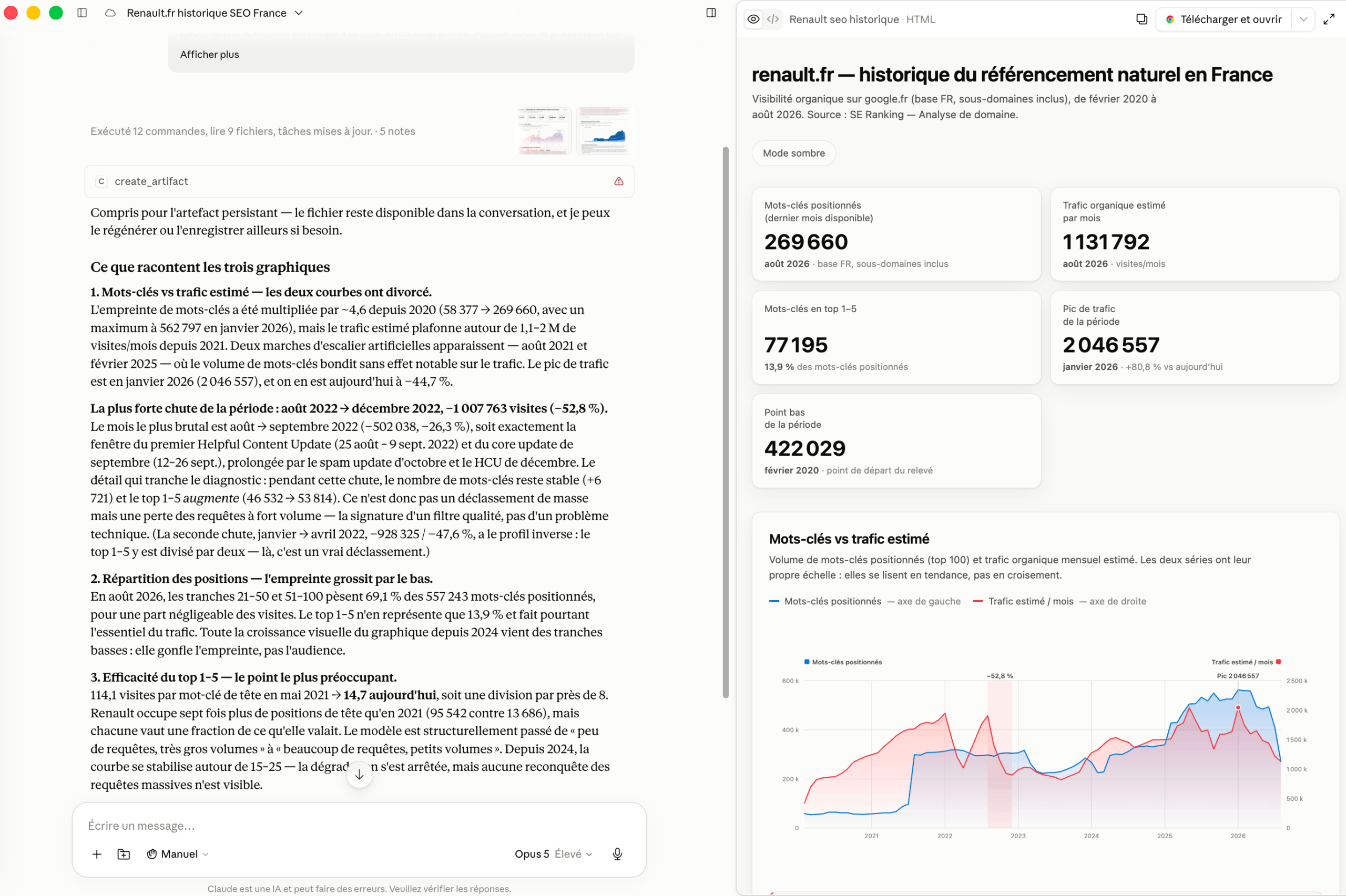Click the Mots-clés vs trafic estimé chart heading
Viewport: 1346px width, 896px height.
[x=849, y=539]
